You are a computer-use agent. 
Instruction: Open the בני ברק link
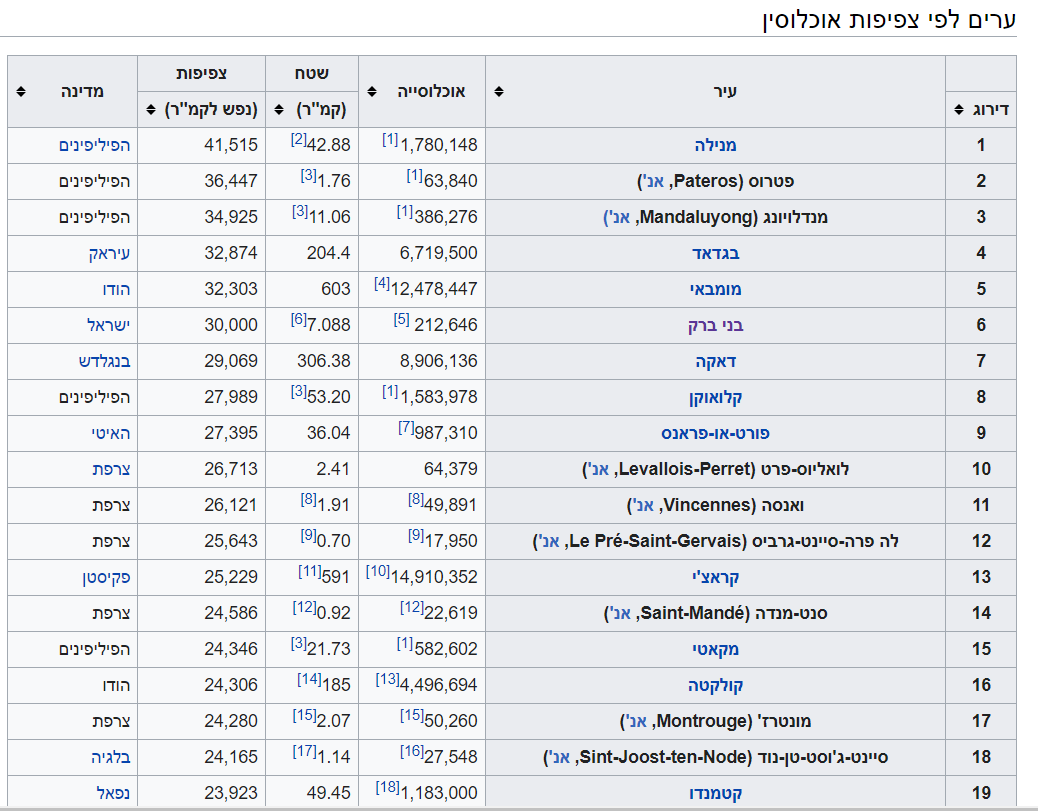[715, 325]
